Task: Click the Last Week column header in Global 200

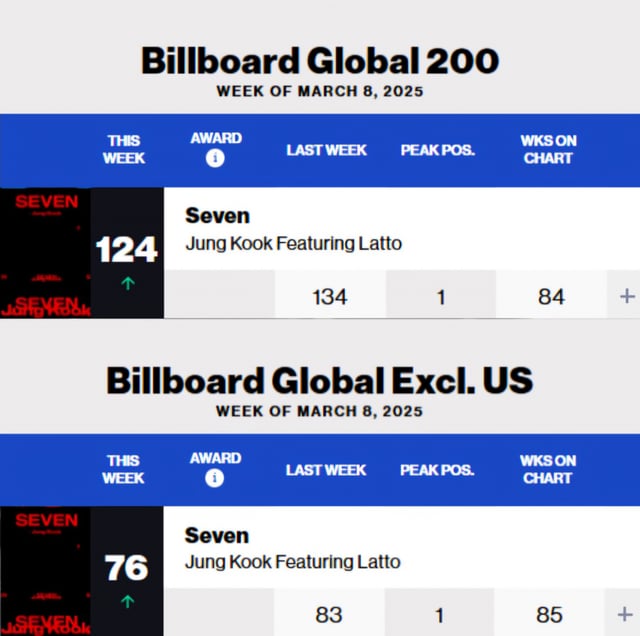Action: pos(327,150)
